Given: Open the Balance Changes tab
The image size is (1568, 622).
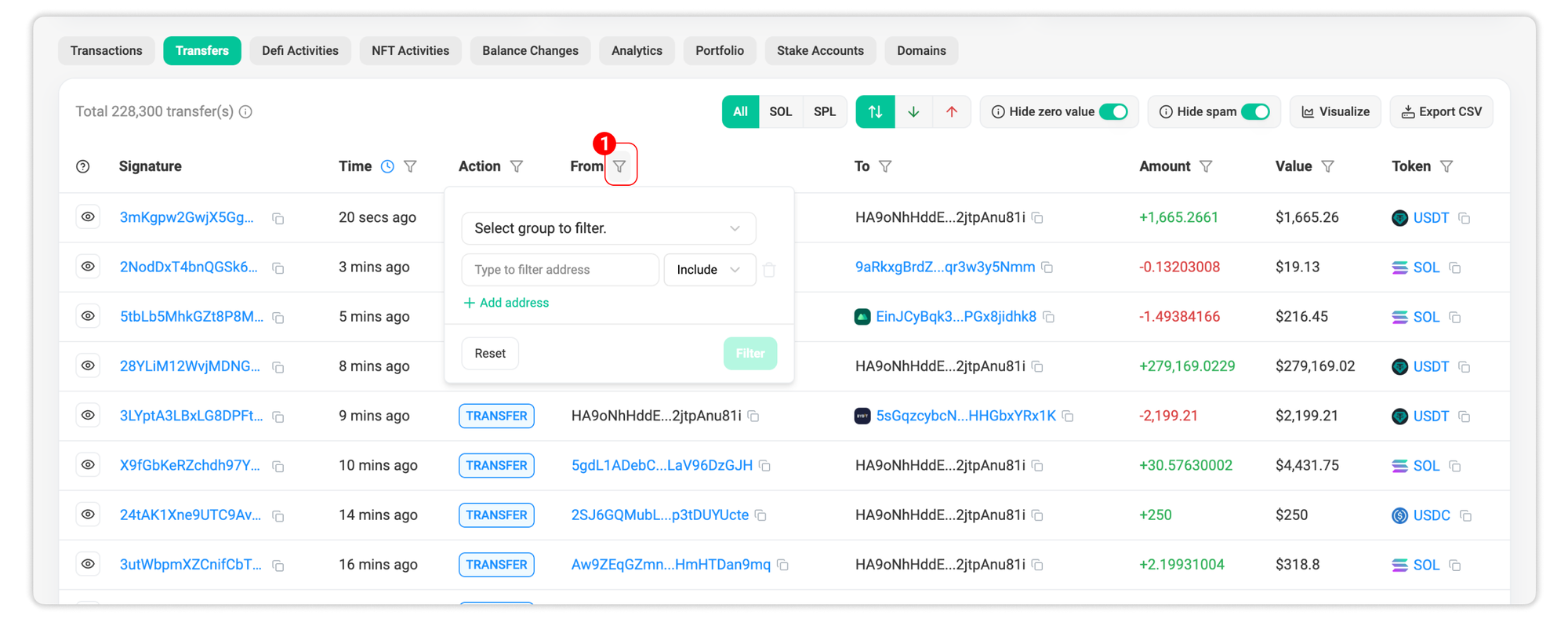Looking at the screenshot, I should point(530,51).
